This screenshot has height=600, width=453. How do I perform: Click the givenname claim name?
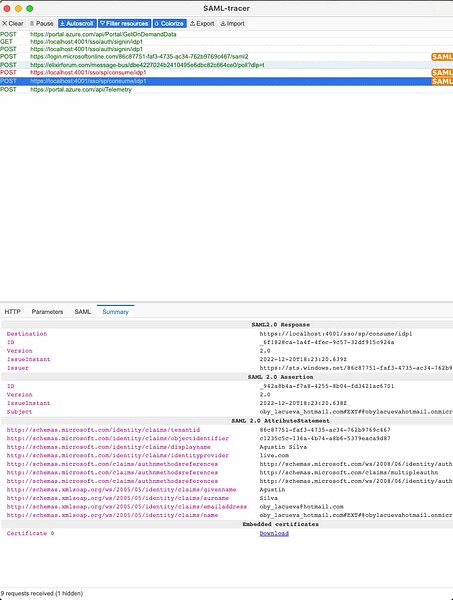121,490
